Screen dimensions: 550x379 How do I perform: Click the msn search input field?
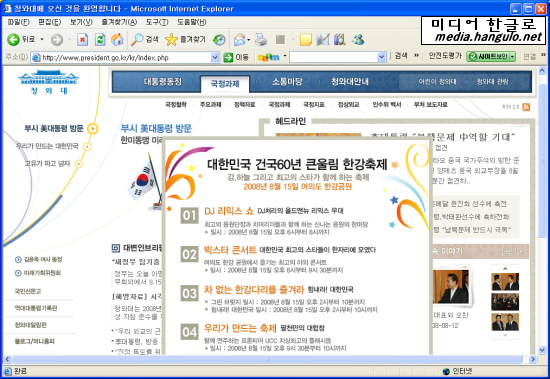coord(333,57)
